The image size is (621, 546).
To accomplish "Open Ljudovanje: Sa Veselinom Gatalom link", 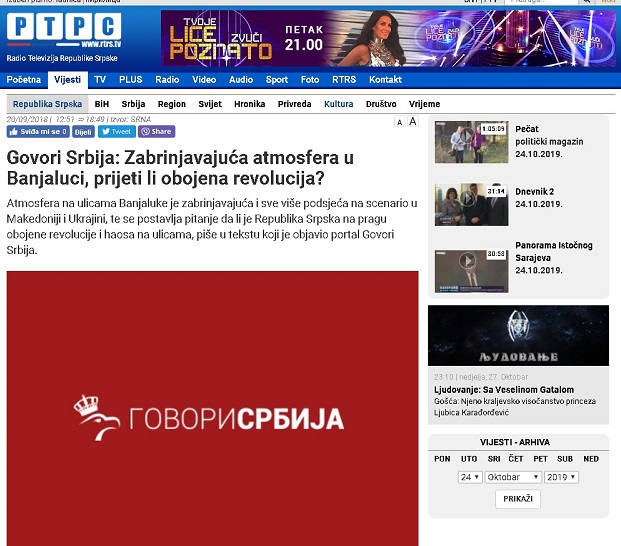I will point(504,390).
